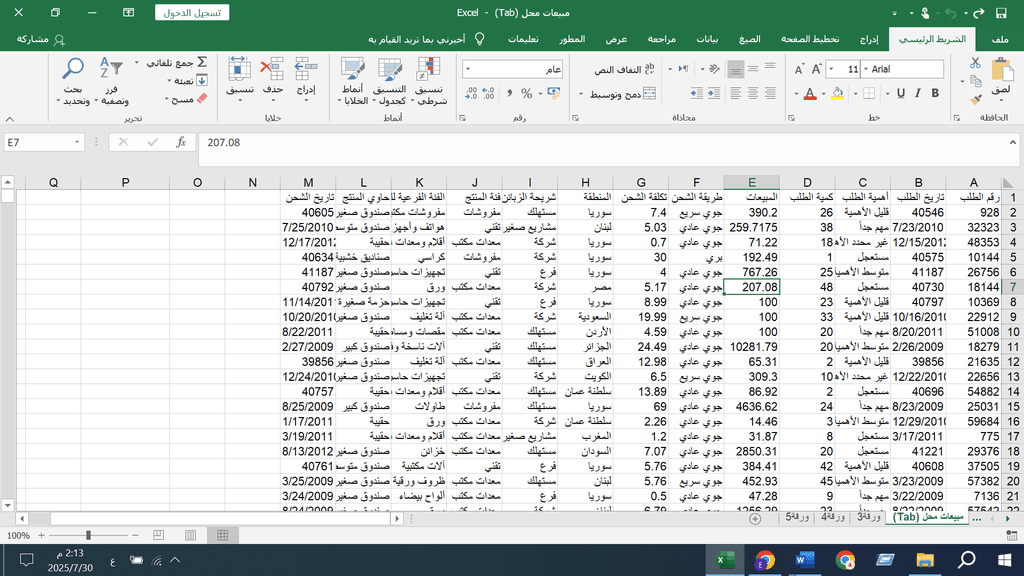1024x576 pixels.
Task: Click the Sign in (تسجيل الدخول) button
Action: tap(192, 12)
